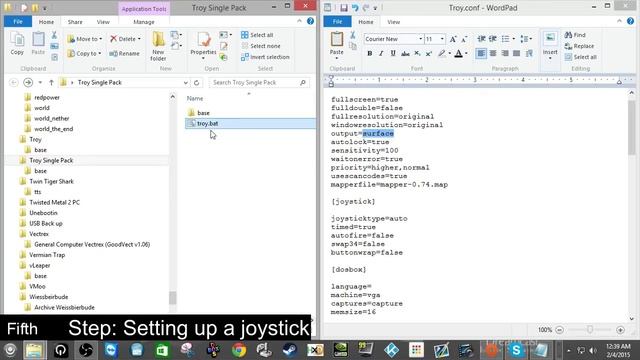This screenshot has height=360, width=640.
Task: Open the font size dropdown
Action: point(442,39)
